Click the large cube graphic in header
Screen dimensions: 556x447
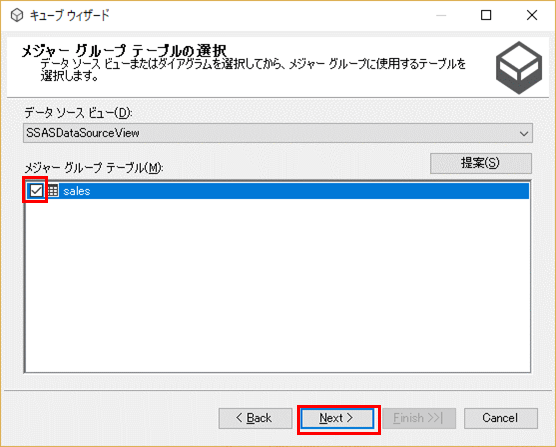coord(519,68)
